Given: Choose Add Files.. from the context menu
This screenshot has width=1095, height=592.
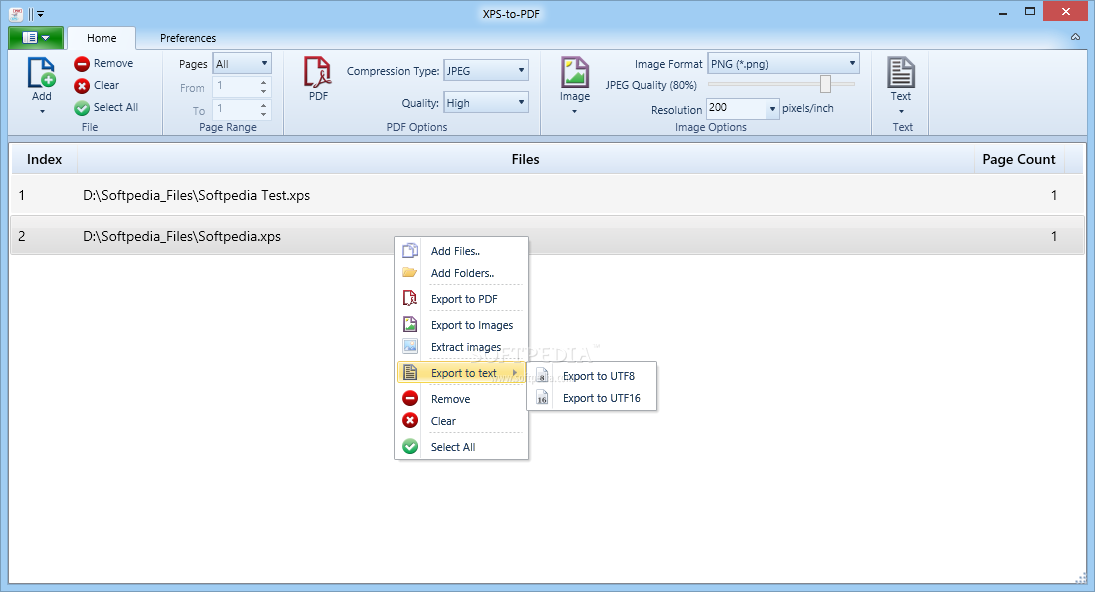Looking at the screenshot, I should click(462, 251).
